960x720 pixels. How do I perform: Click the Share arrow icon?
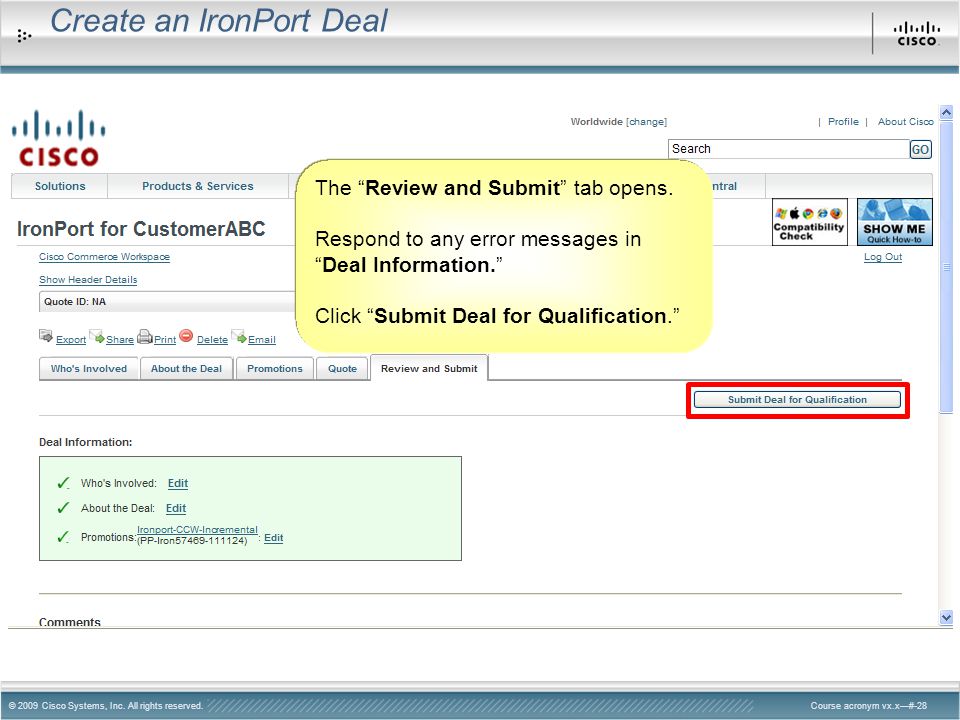pos(97,336)
